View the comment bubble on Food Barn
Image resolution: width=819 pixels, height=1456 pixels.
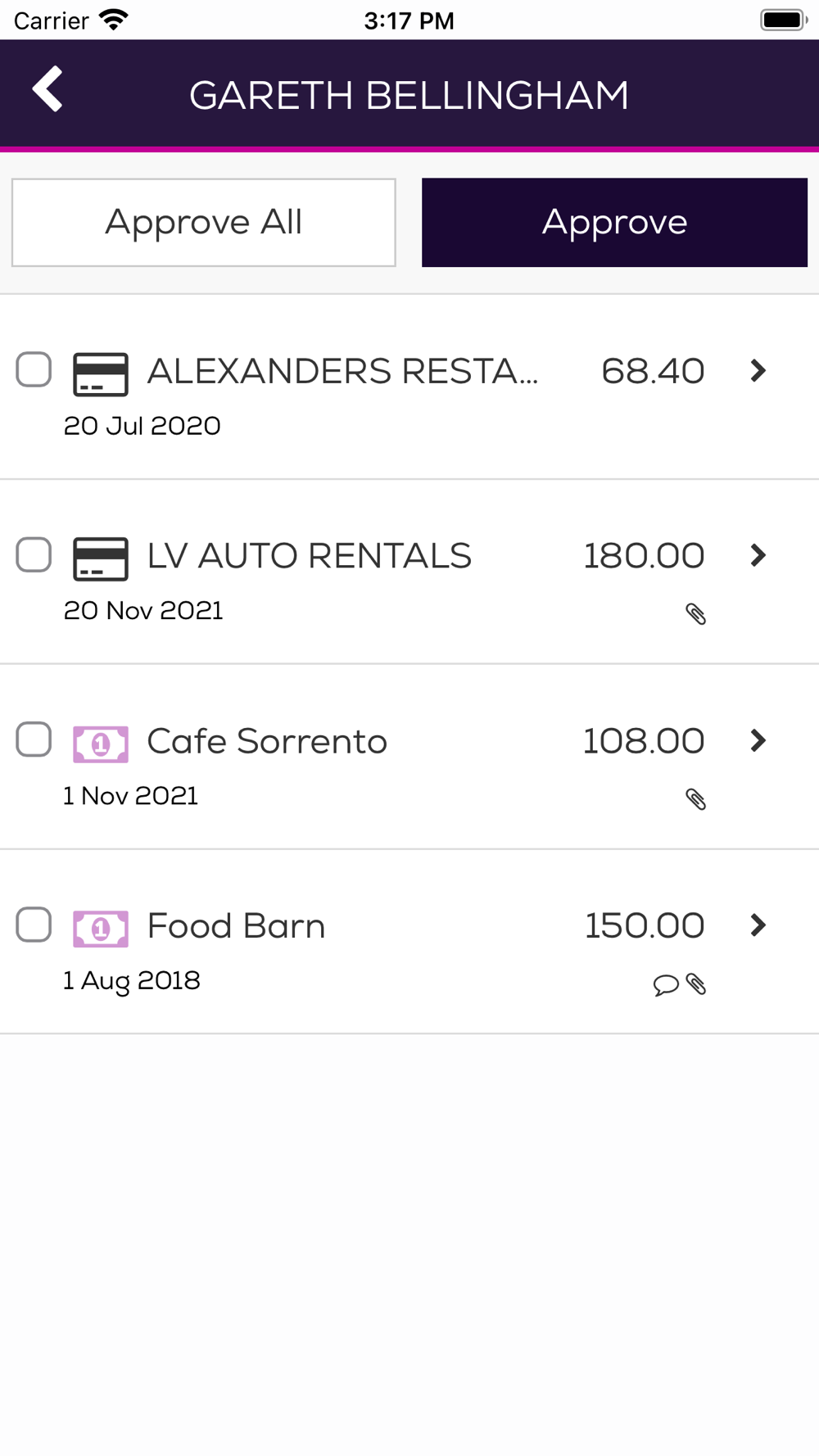(x=665, y=984)
